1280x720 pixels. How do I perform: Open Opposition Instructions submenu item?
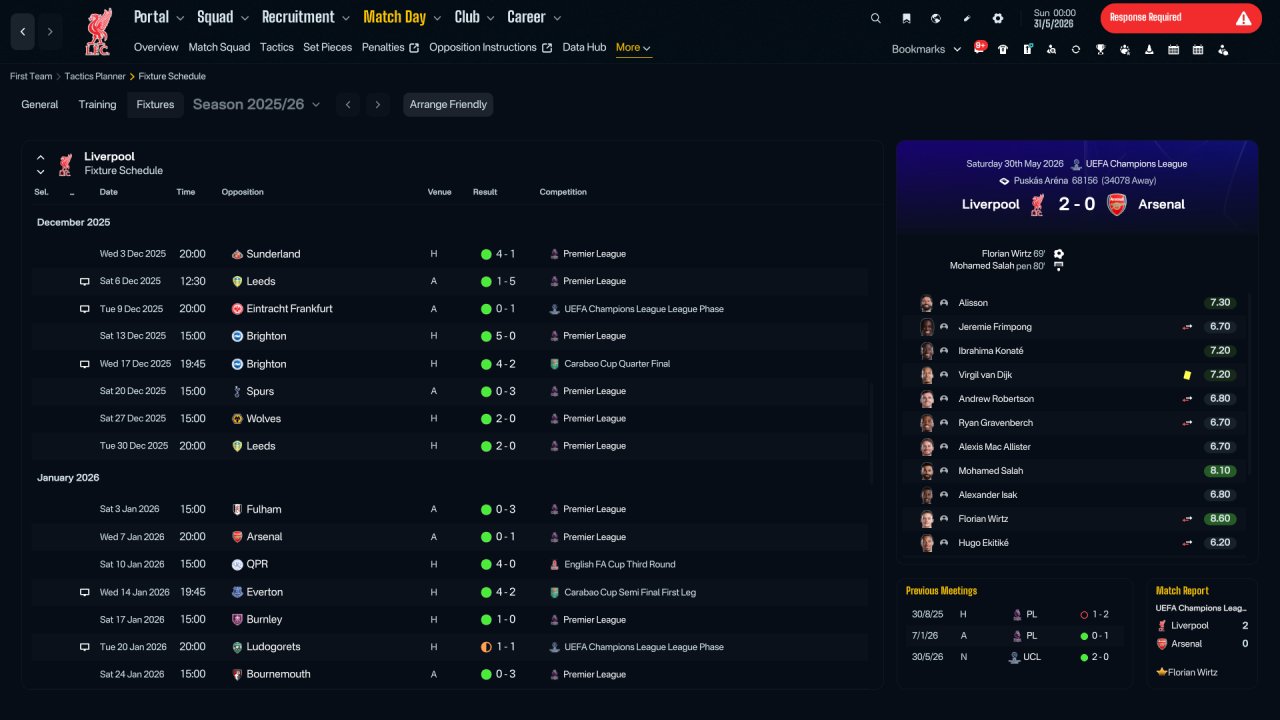click(490, 48)
